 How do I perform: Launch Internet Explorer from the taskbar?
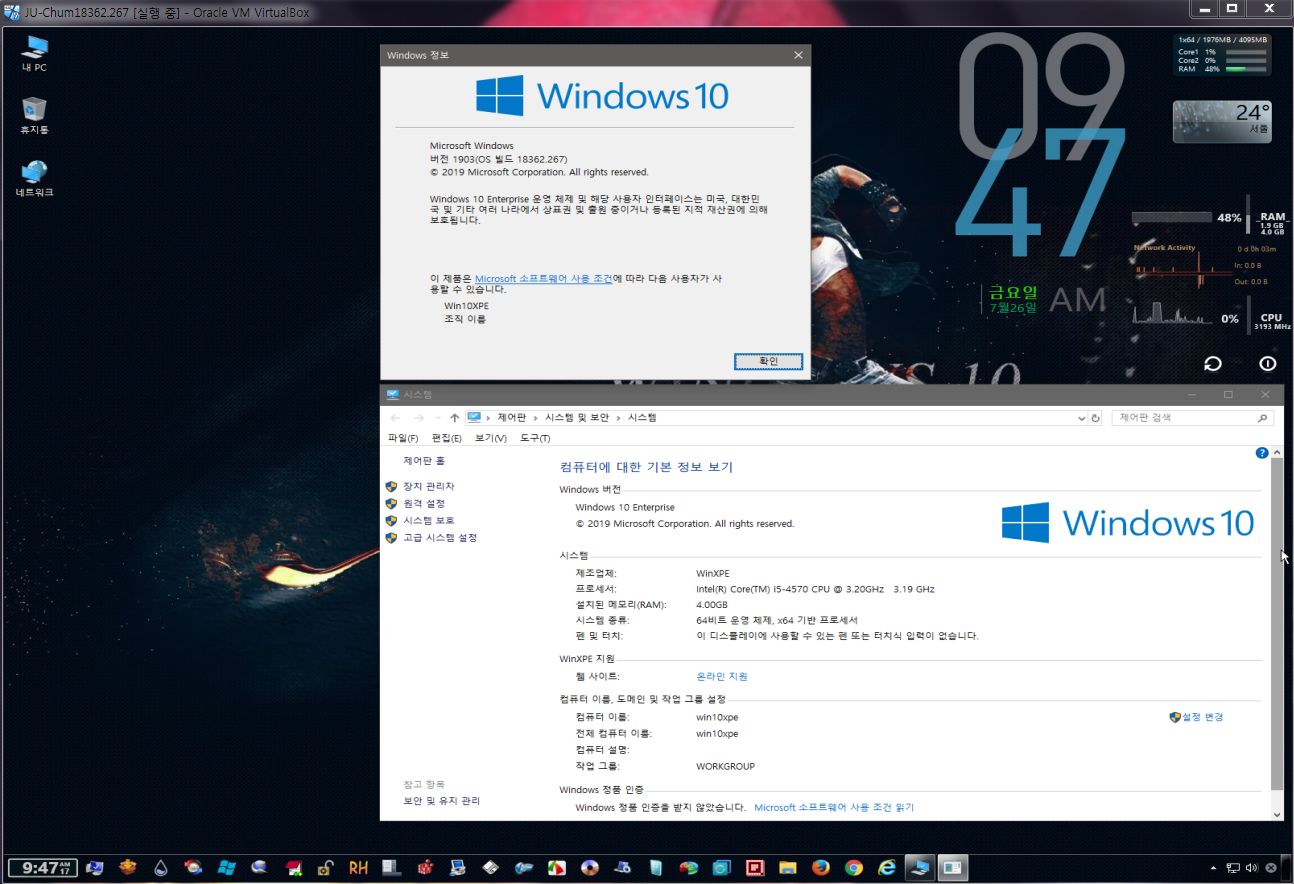(886, 868)
